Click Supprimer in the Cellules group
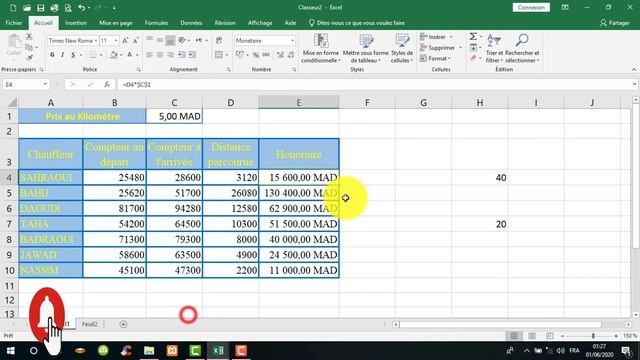 coord(440,48)
